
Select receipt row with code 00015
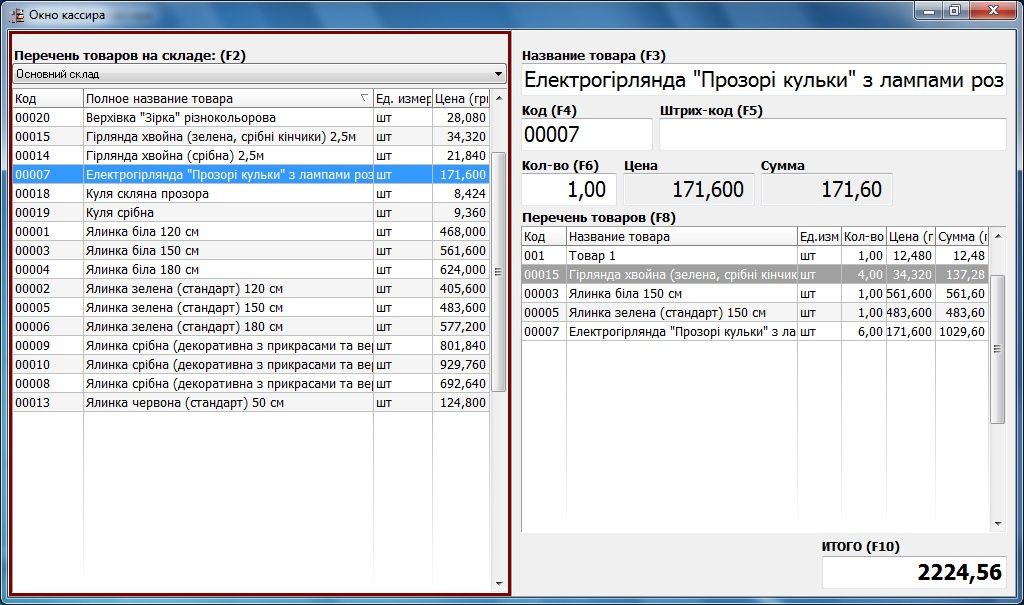point(754,274)
